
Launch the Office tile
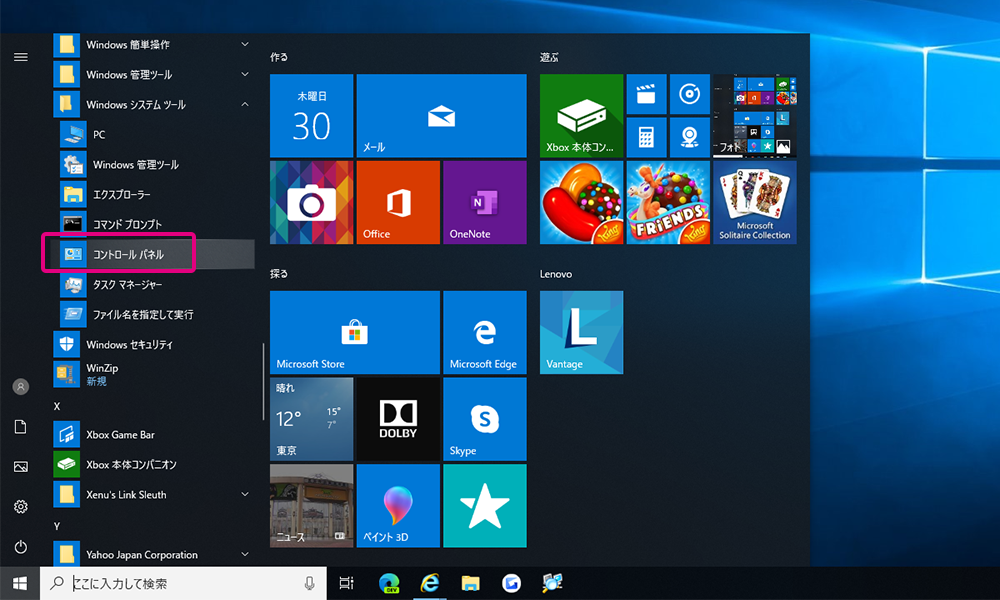[x=398, y=202]
